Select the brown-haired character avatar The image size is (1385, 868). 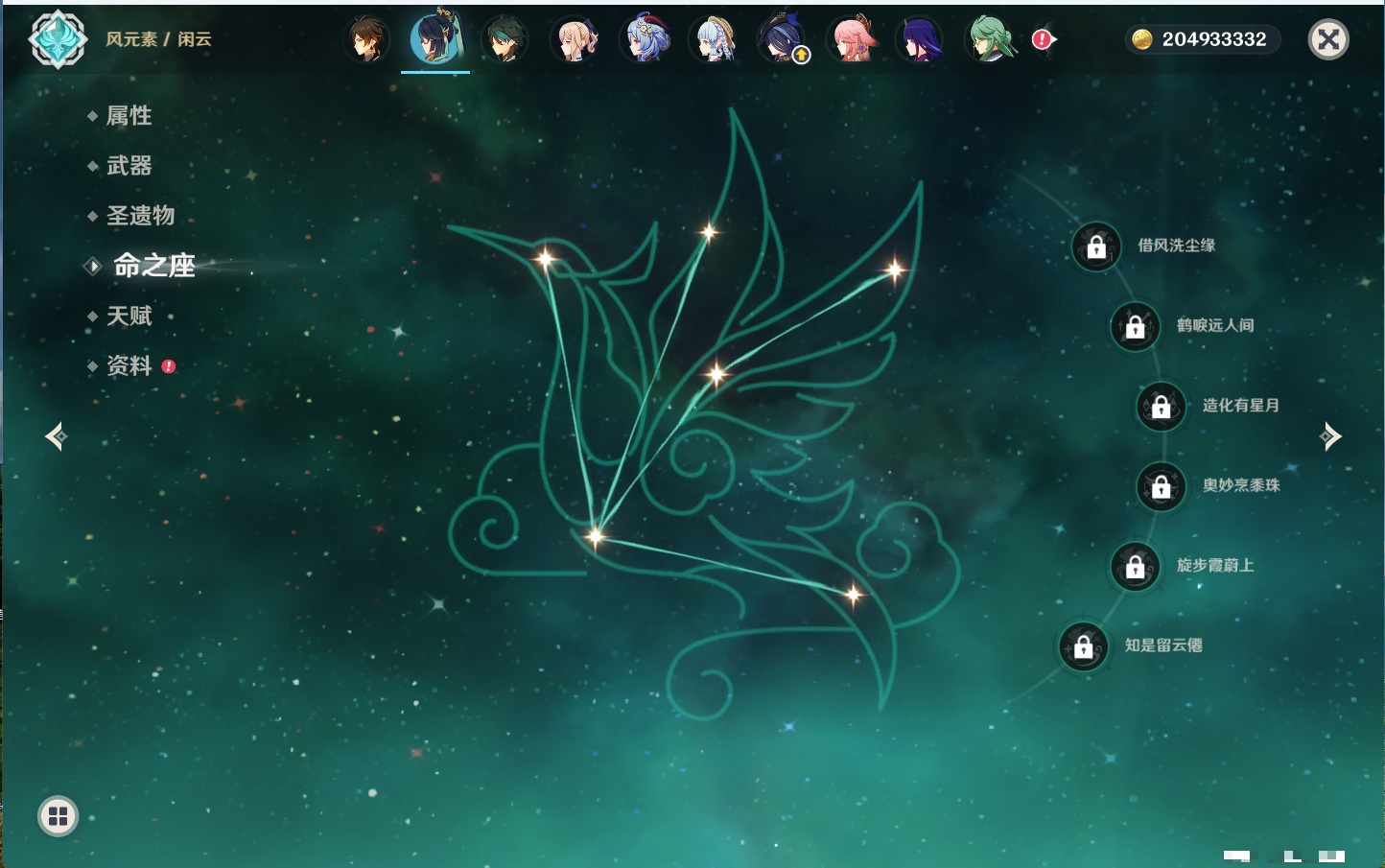tap(366, 39)
